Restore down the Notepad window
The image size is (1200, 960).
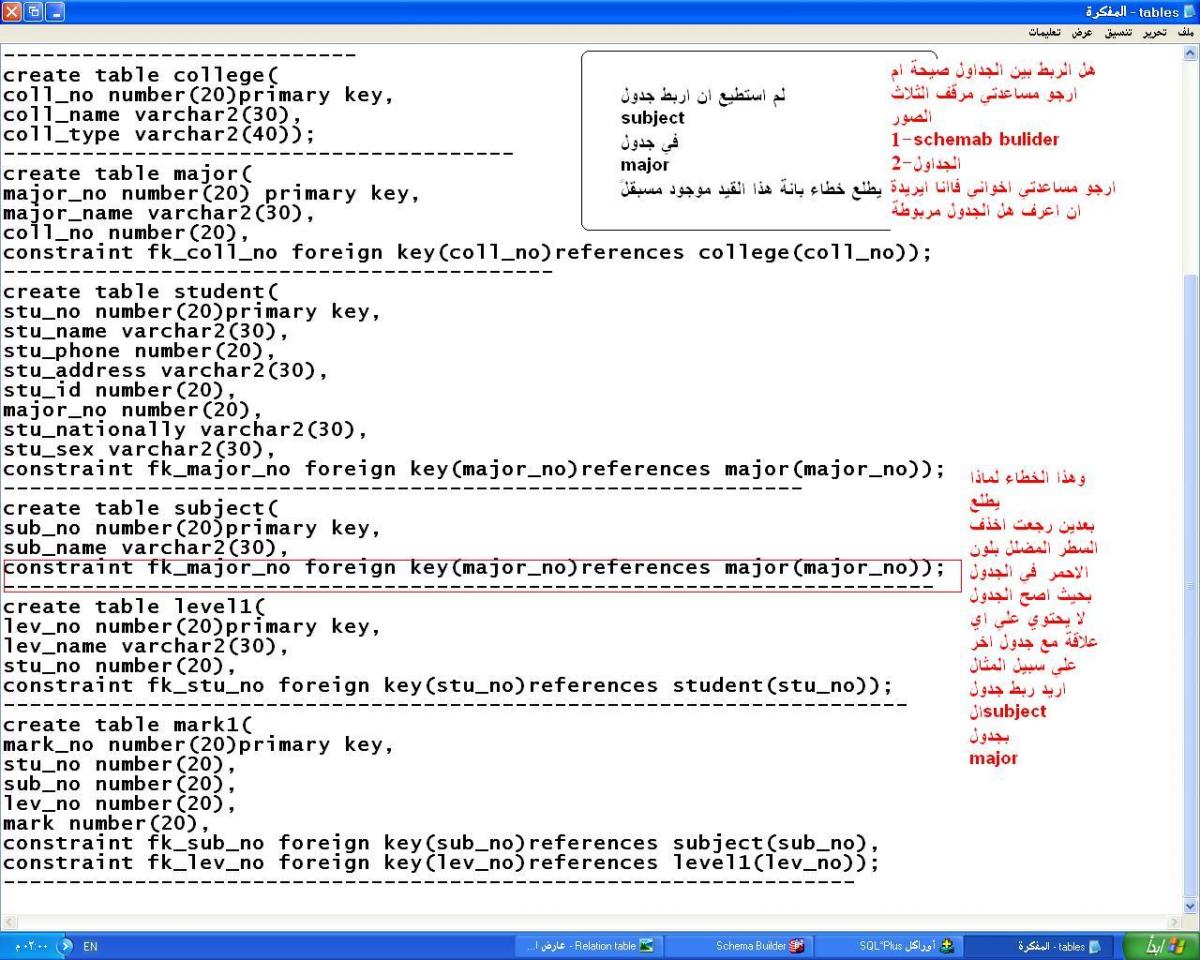pyautogui.click(x=32, y=10)
